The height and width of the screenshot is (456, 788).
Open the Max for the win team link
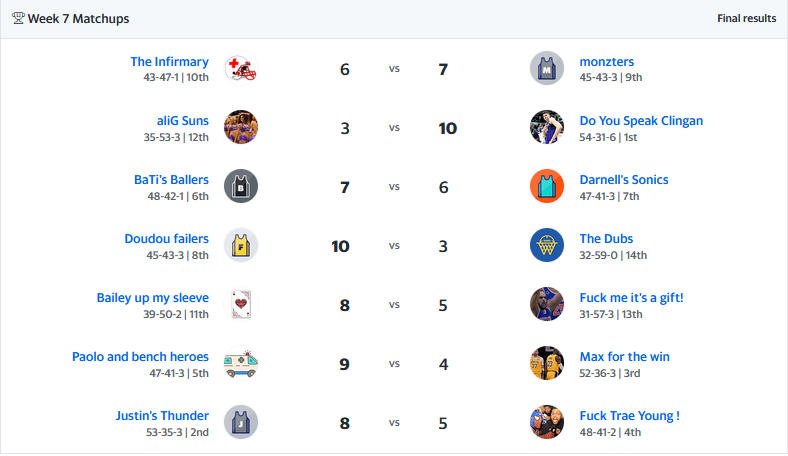click(x=624, y=357)
